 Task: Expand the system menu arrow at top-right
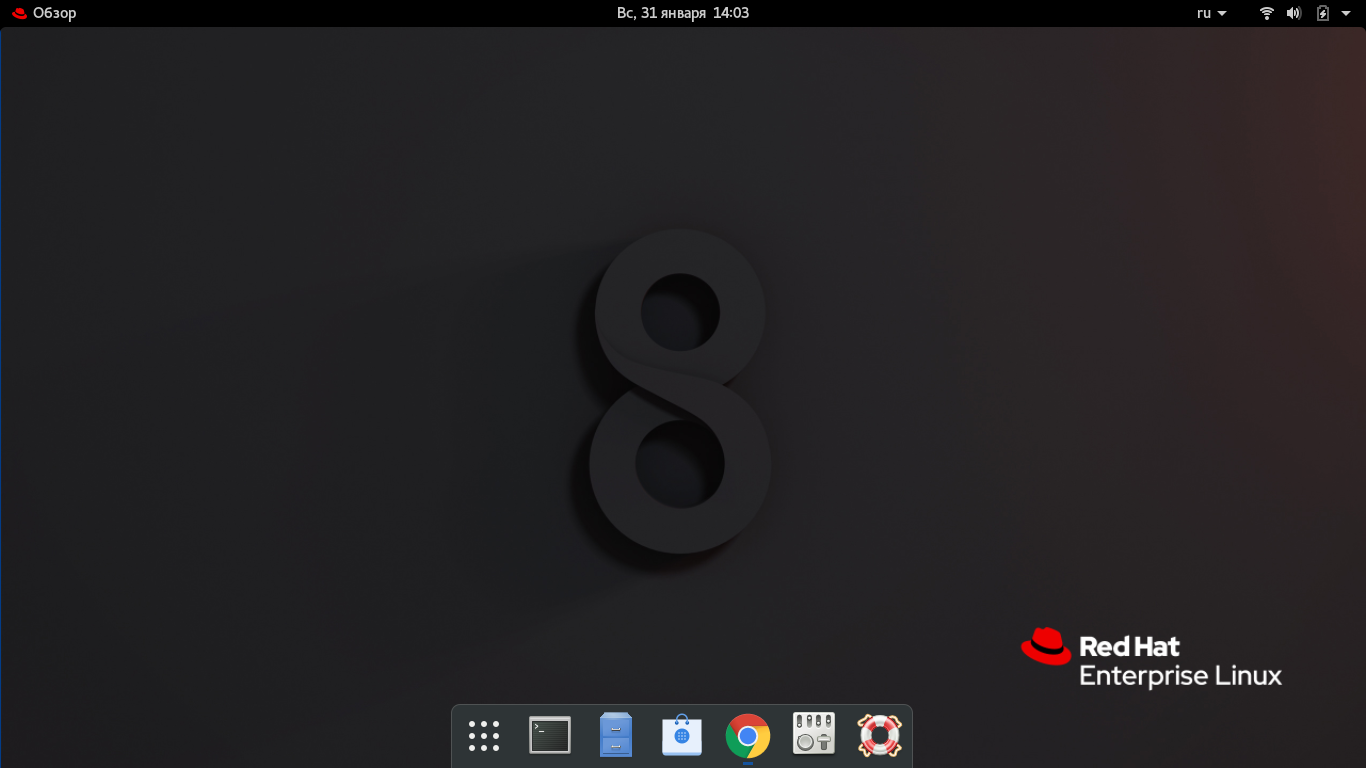click(x=1346, y=13)
